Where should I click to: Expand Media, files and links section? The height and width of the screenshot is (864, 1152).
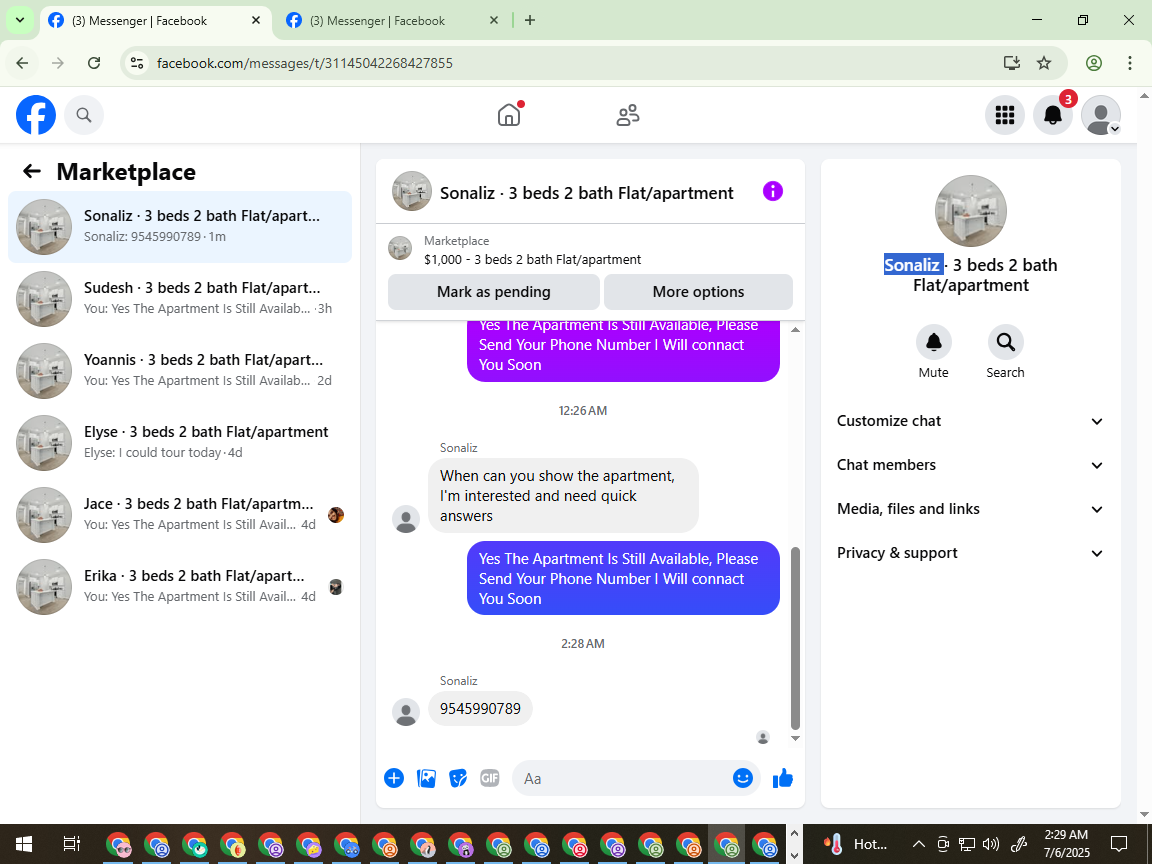coord(971,509)
